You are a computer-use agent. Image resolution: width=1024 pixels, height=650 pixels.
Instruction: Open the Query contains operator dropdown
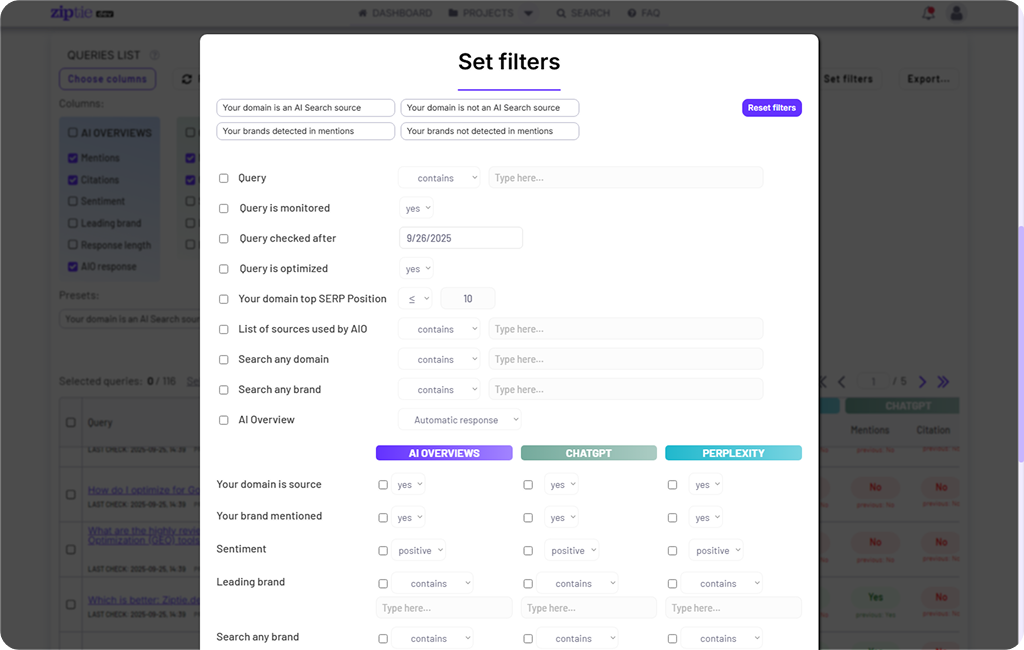point(439,178)
